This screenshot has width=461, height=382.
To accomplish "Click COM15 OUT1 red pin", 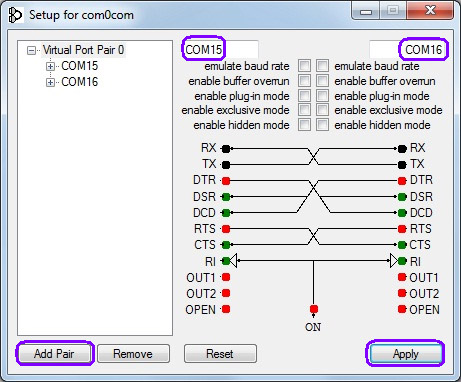I will pos(226,277).
